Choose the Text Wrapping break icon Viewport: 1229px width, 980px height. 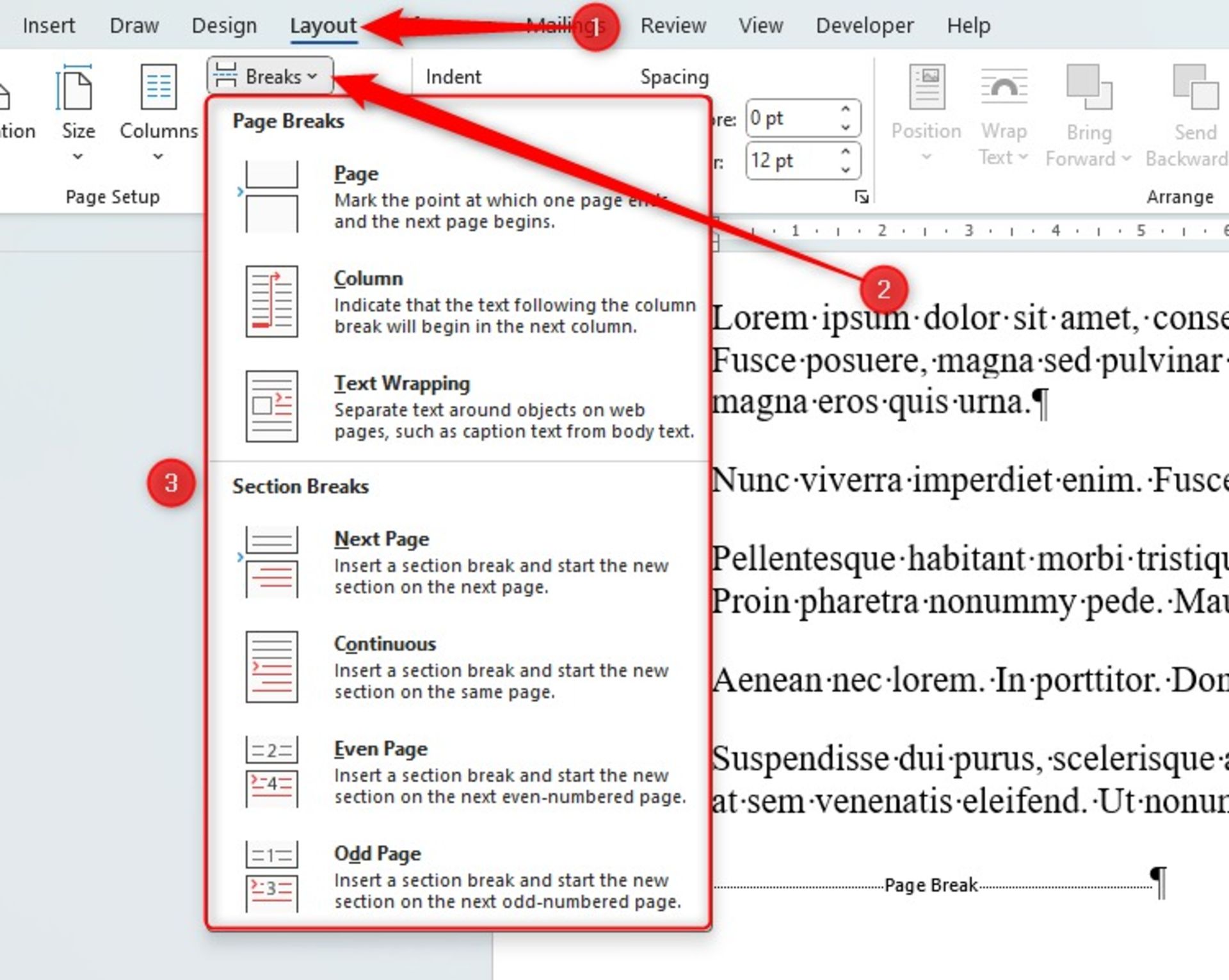coord(271,406)
